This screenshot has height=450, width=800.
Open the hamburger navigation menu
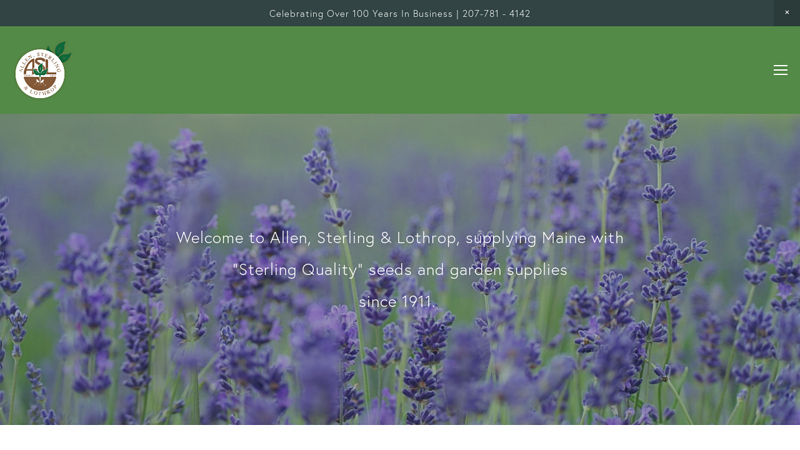pos(780,70)
